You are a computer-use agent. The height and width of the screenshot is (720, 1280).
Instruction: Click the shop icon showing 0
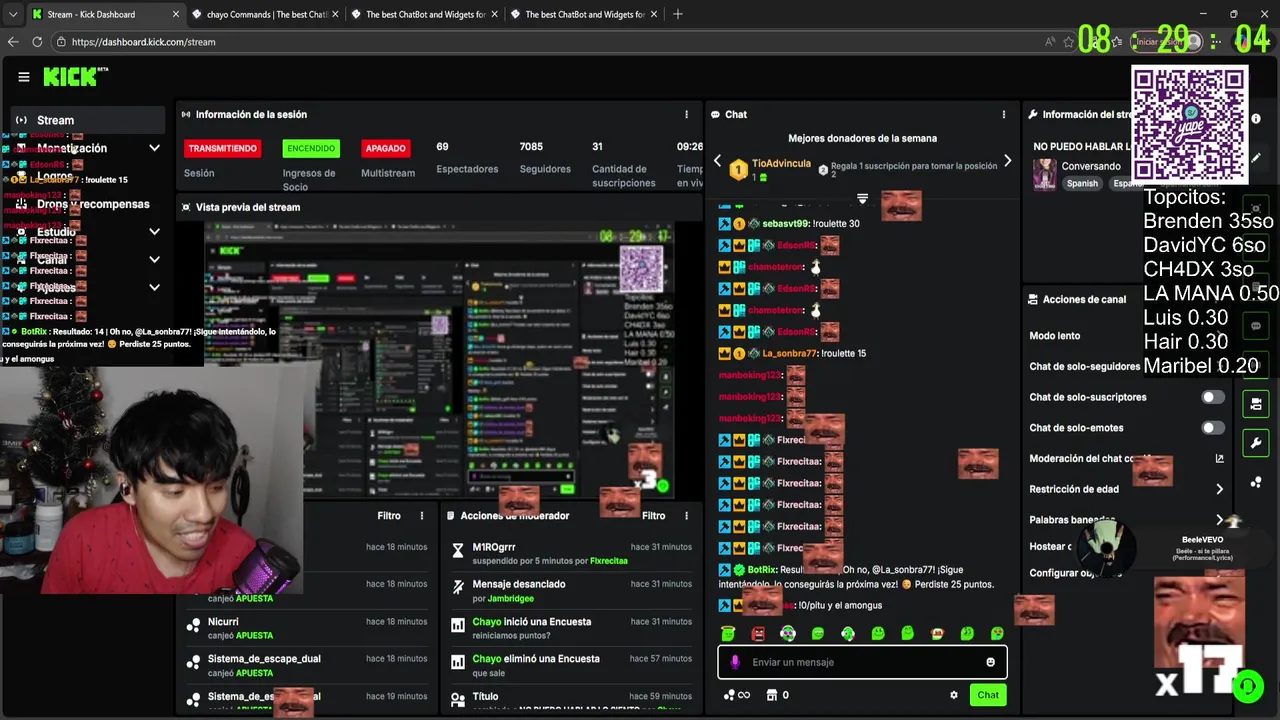pyautogui.click(x=777, y=695)
